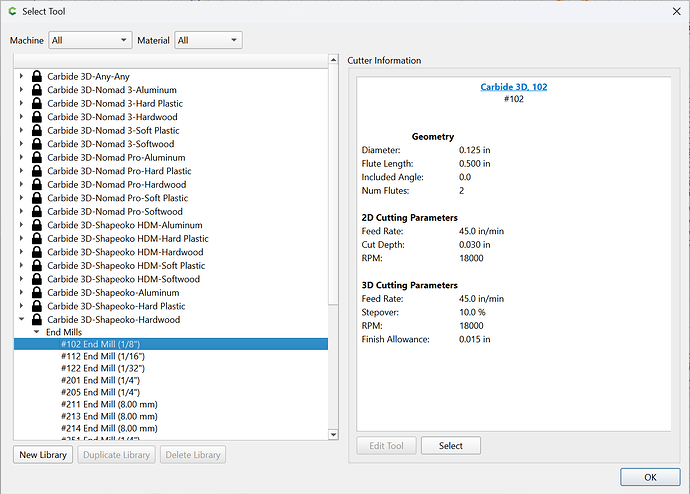
Task: Click the tool list scrollbar thumb
Action: coord(333,184)
